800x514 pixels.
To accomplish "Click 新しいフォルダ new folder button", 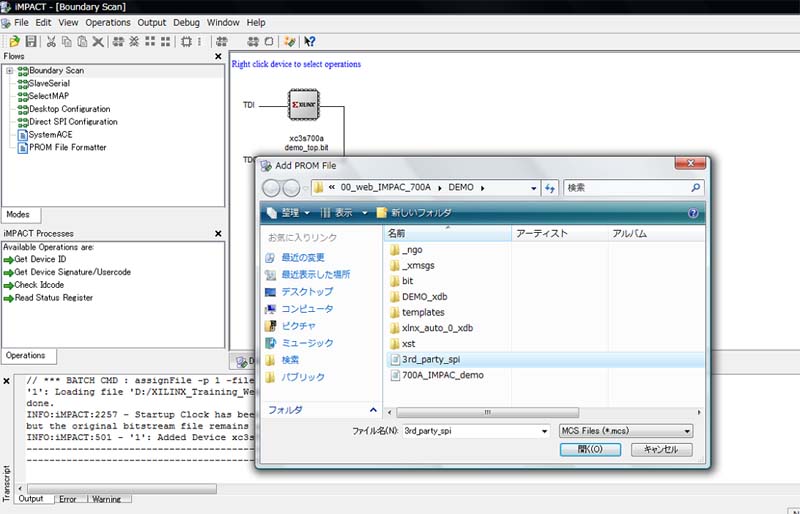I will tap(414, 213).
